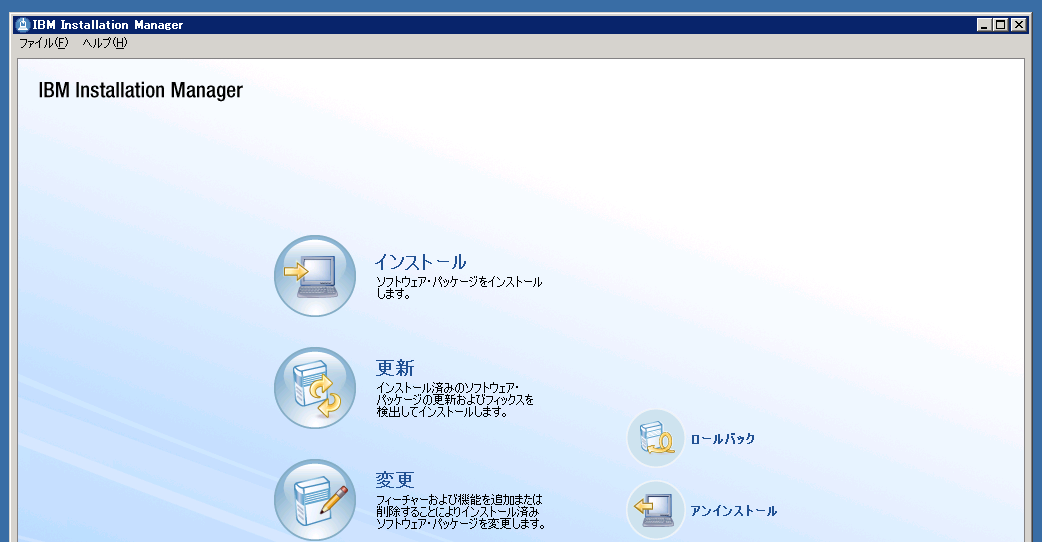Maximize the IBM Installation Manager window
Screen dimensions: 1042x542
[1001, 25]
